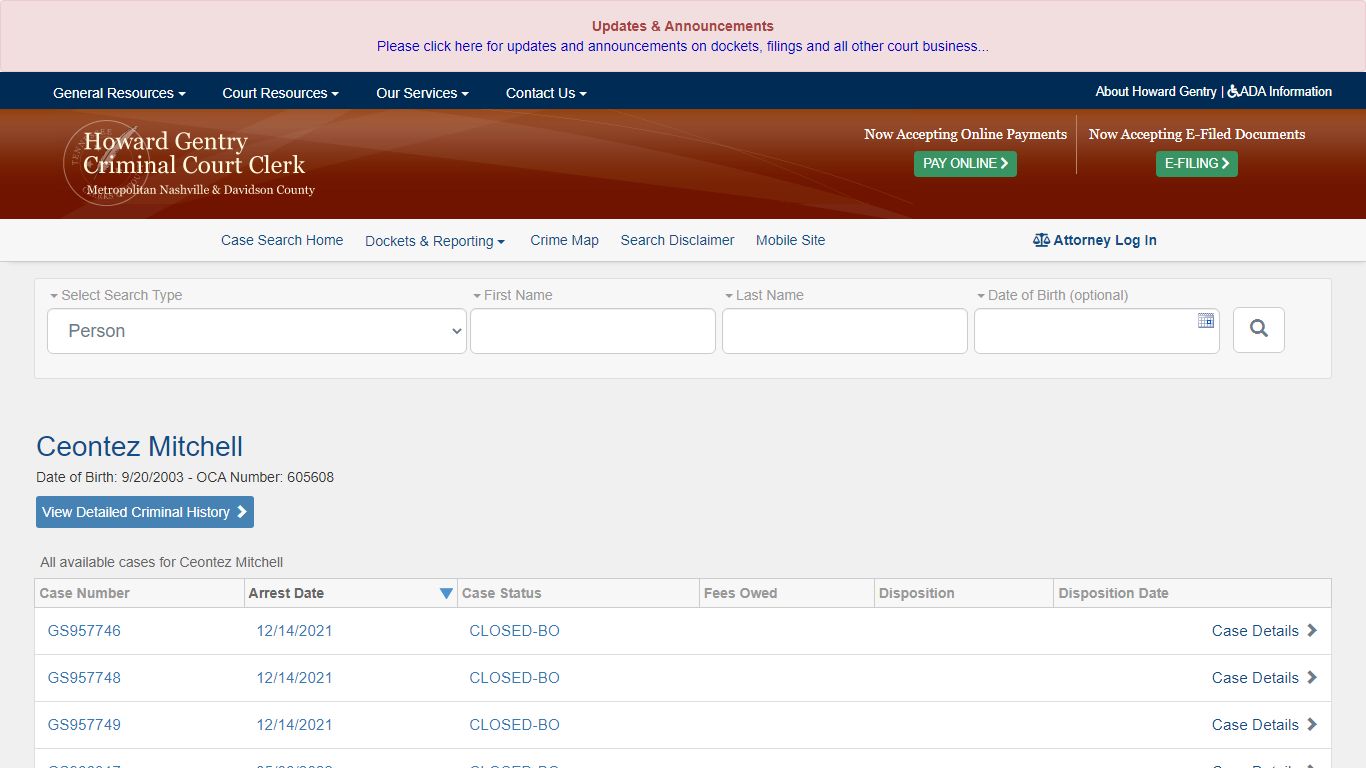Open the Crime Map page
Image resolution: width=1366 pixels, height=768 pixels.
pos(564,240)
